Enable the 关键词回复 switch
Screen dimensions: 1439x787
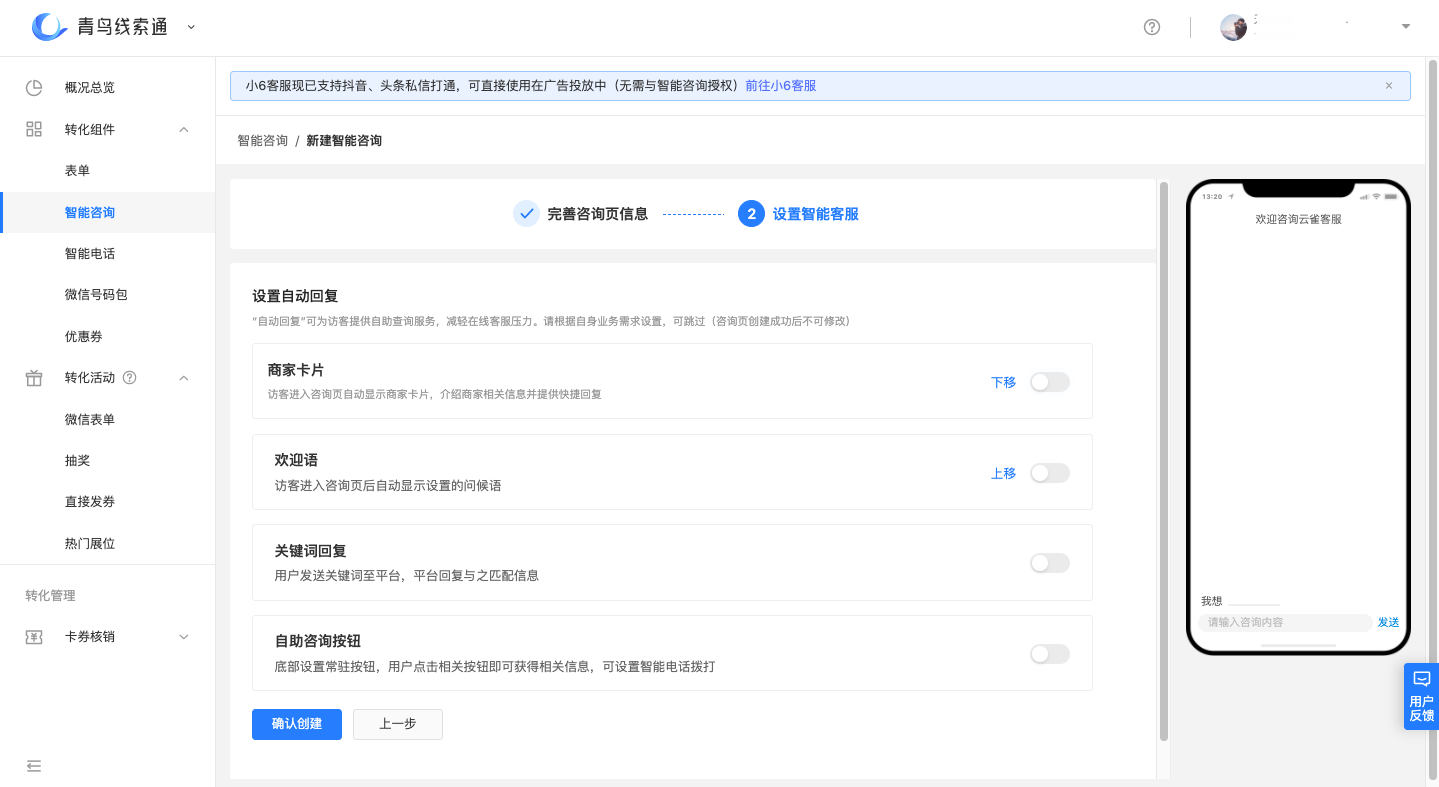pos(1049,562)
